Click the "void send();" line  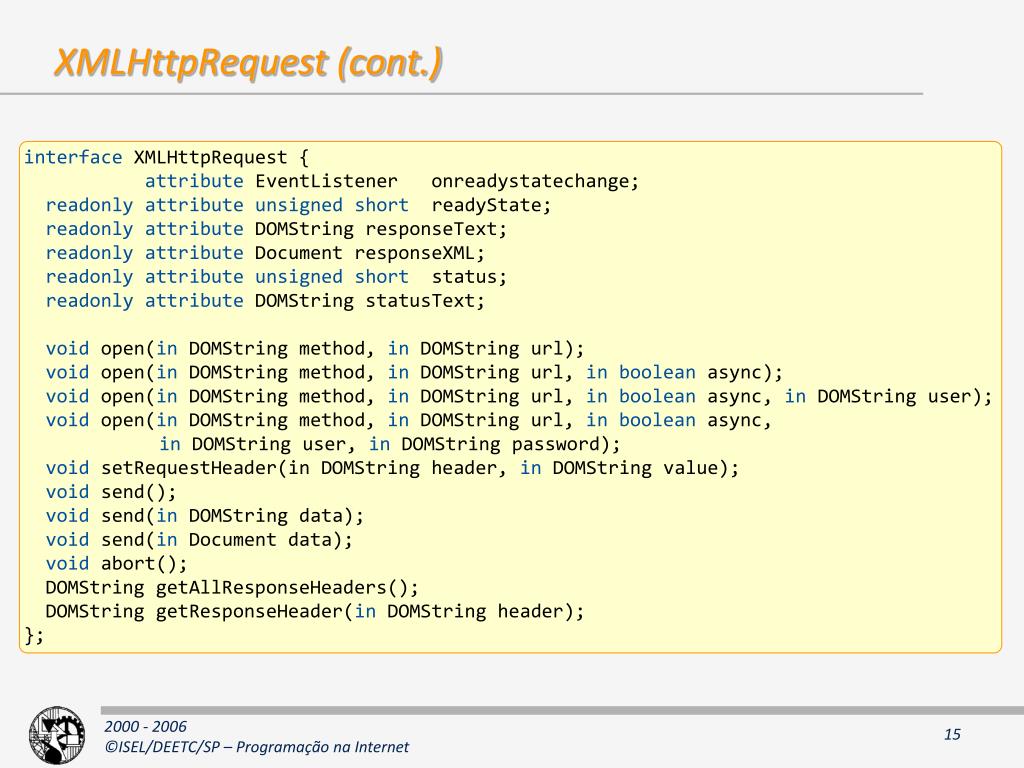pos(110,492)
